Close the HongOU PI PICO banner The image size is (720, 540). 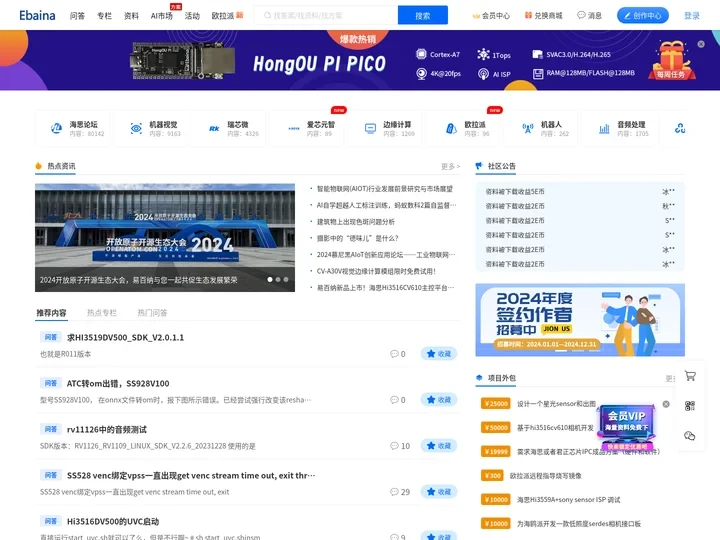click(x=701, y=44)
